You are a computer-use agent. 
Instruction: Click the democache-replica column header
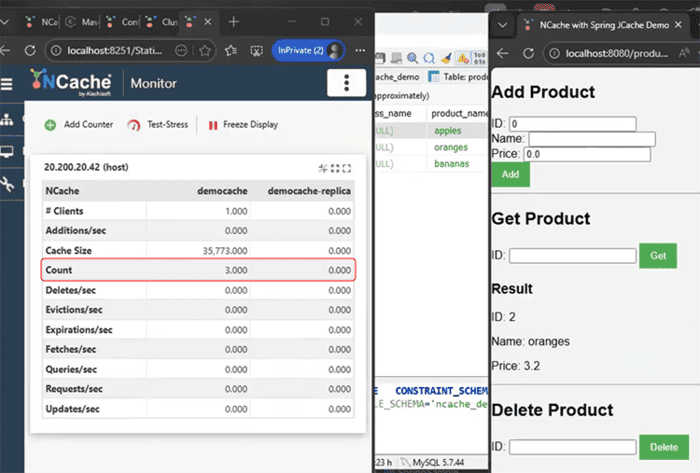[x=309, y=191]
